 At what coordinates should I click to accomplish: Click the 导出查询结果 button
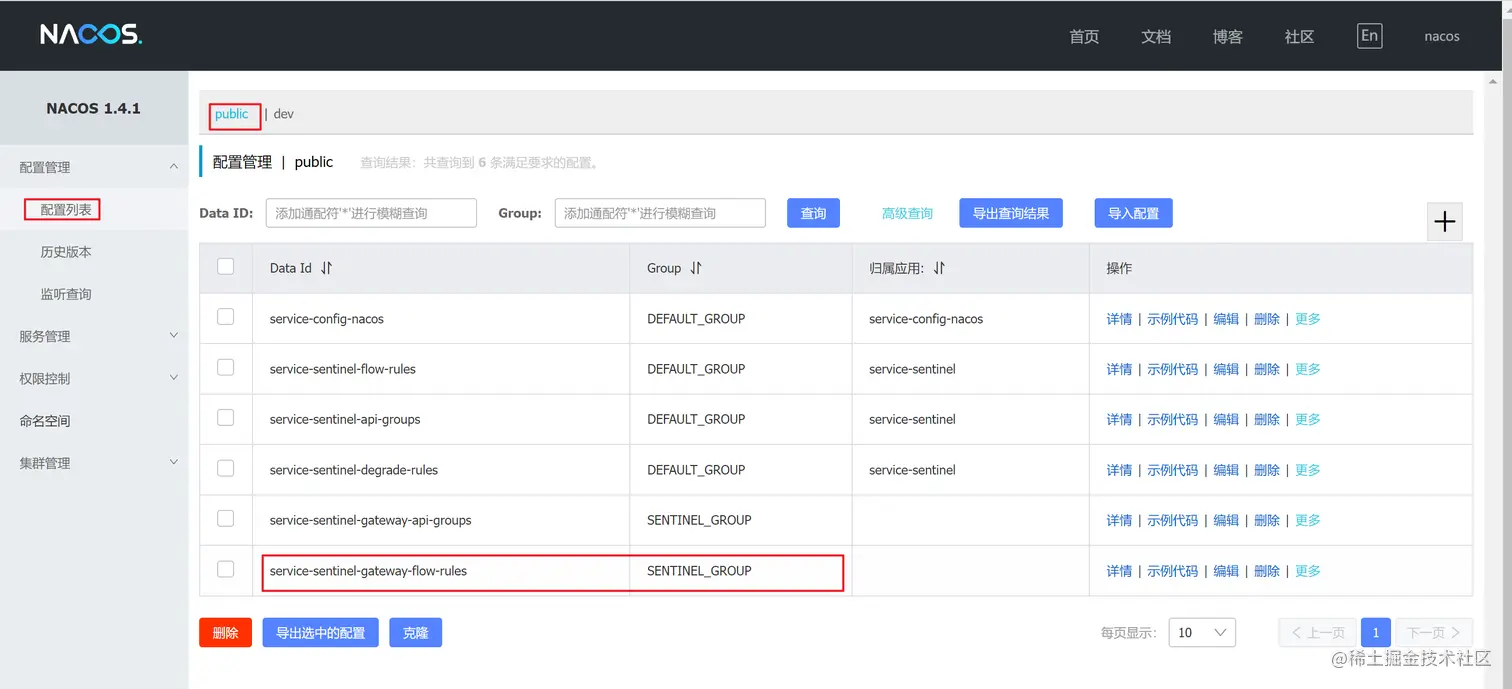[x=1011, y=213]
